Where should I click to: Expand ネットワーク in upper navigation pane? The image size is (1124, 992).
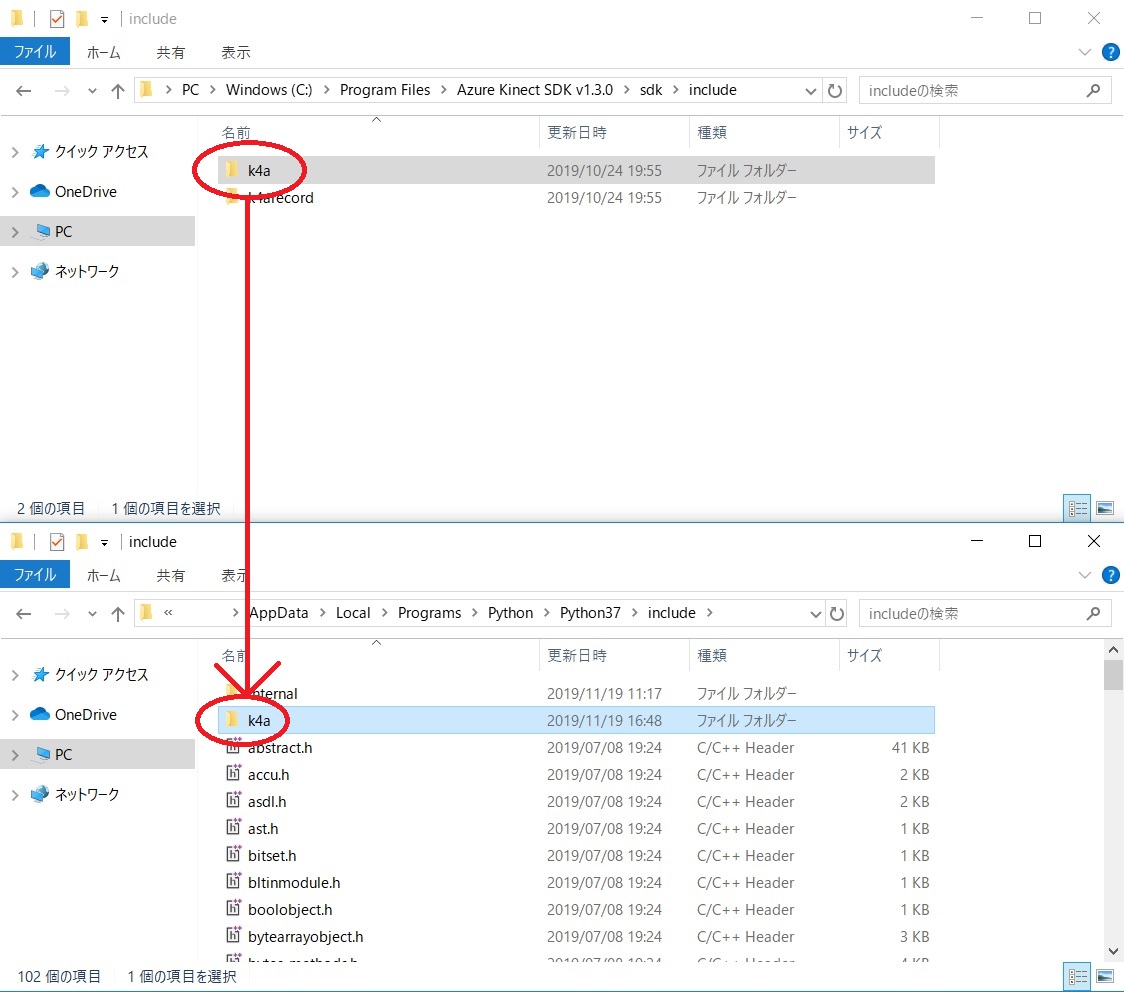(x=15, y=272)
